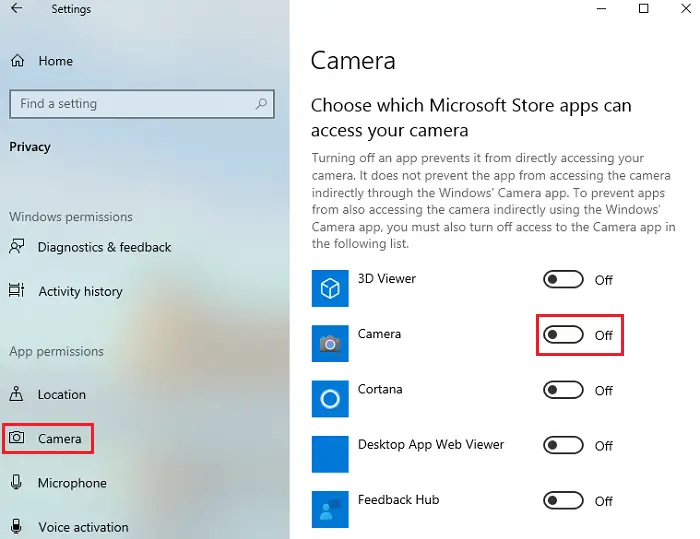700x539 pixels.
Task: Click the Camera icon in sidebar
Action: click(17, 438)
